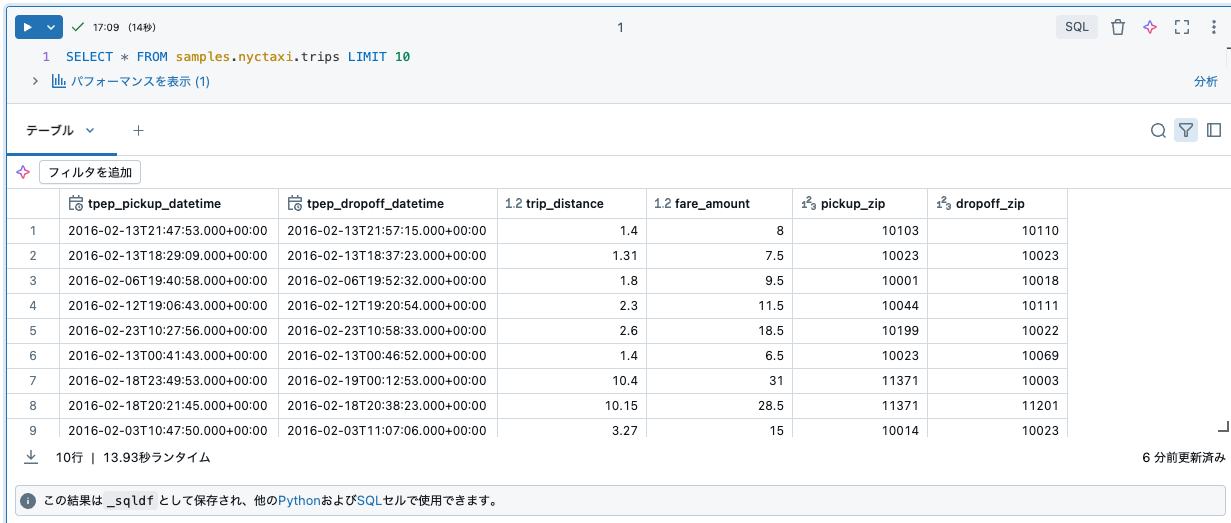Click the fare_amount value 9.5
The height and width of the screenshot is (523, 1231).
719,280
